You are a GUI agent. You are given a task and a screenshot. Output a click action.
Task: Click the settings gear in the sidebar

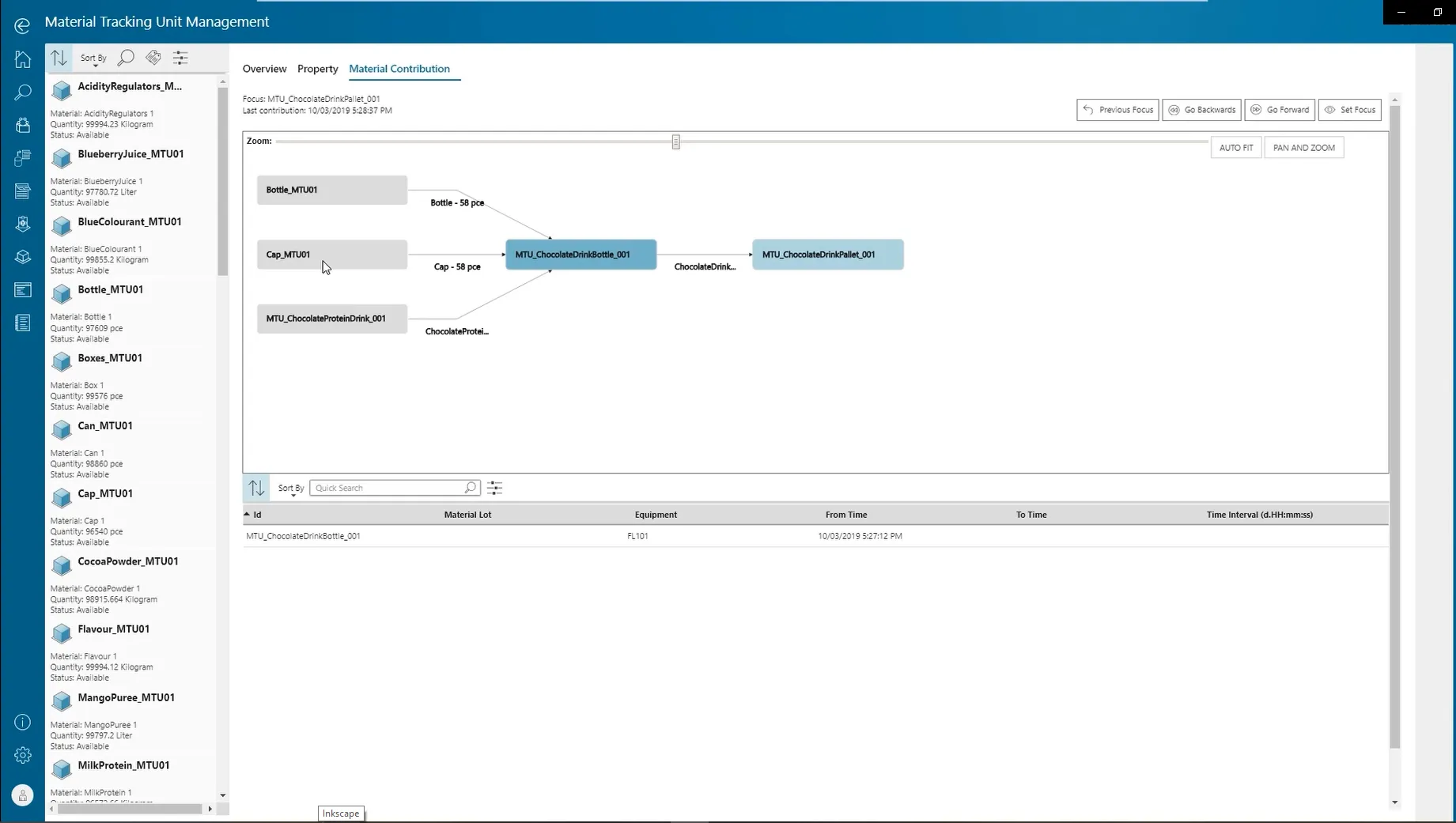click(21, 755)
